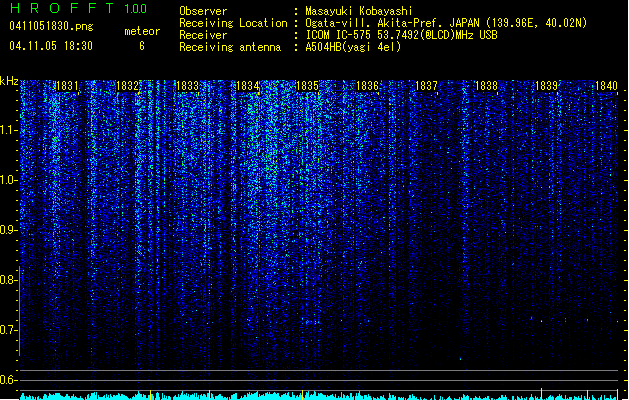Click the 1835 time marker

pyautogui.click(x=307, y=86)
